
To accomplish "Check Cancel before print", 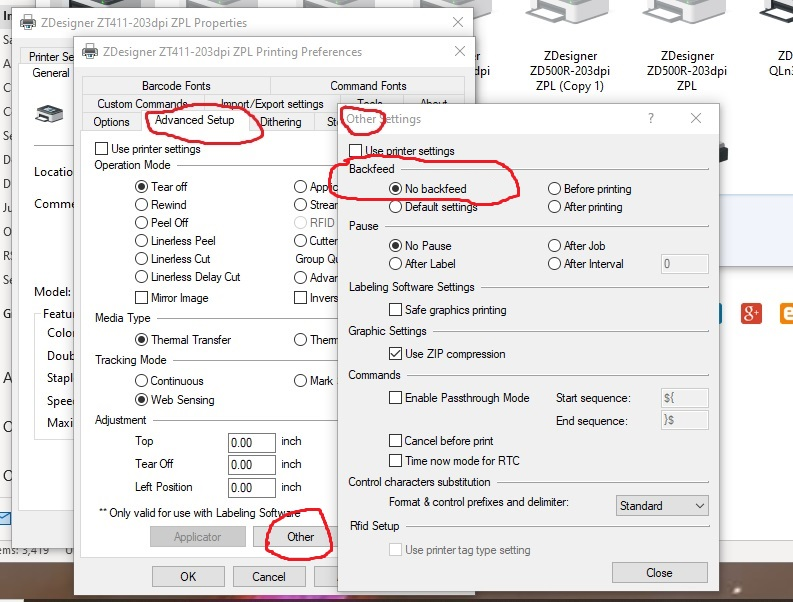I will click(x=395, y=441).
